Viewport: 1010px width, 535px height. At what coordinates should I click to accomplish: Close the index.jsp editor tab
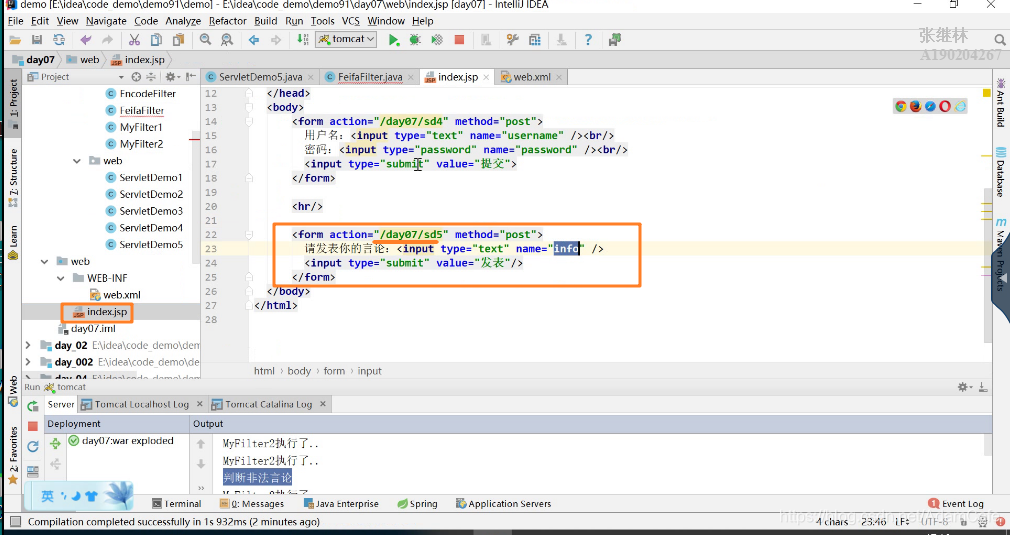pos(486,77)
